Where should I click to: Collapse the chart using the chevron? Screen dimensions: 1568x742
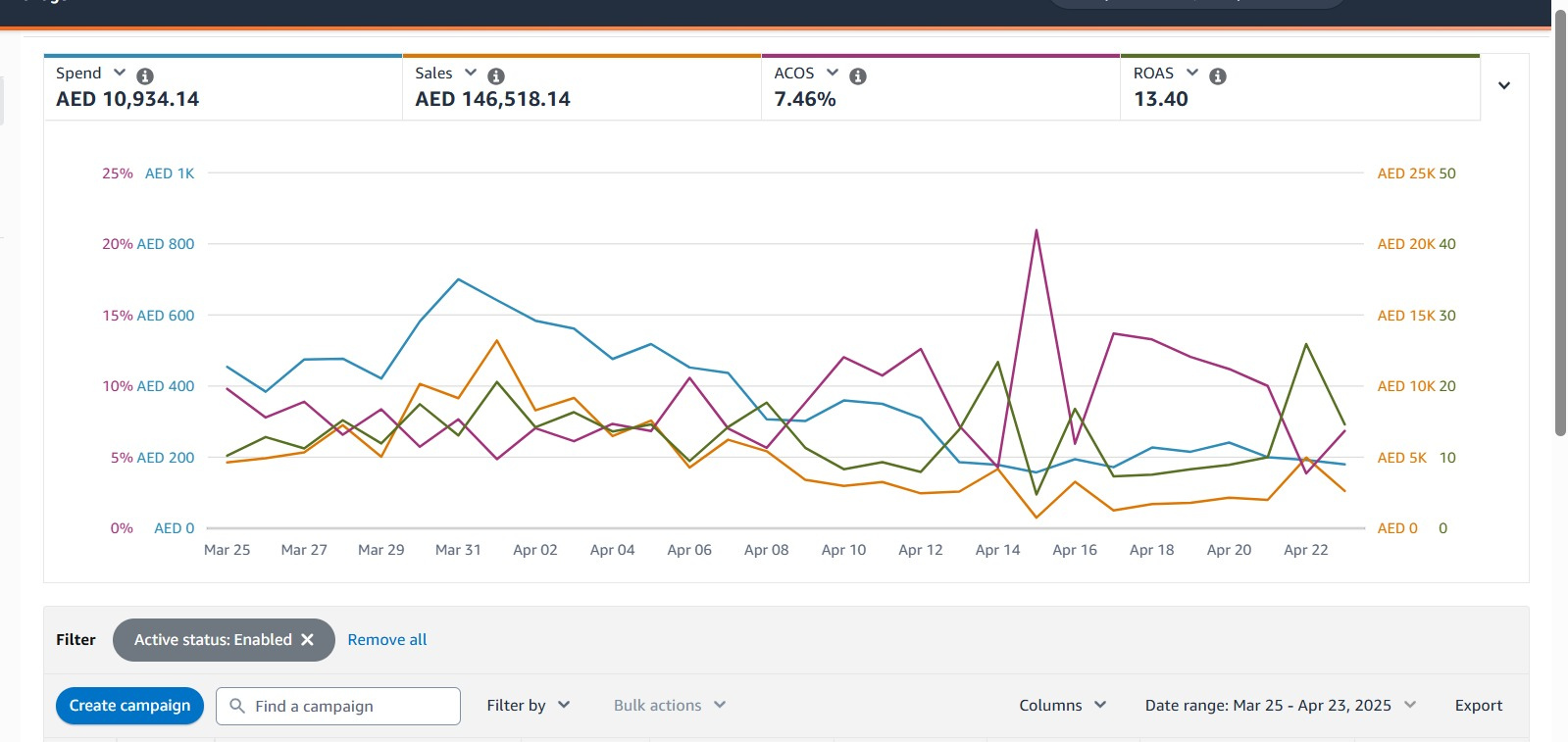(x=1504, y=85)
